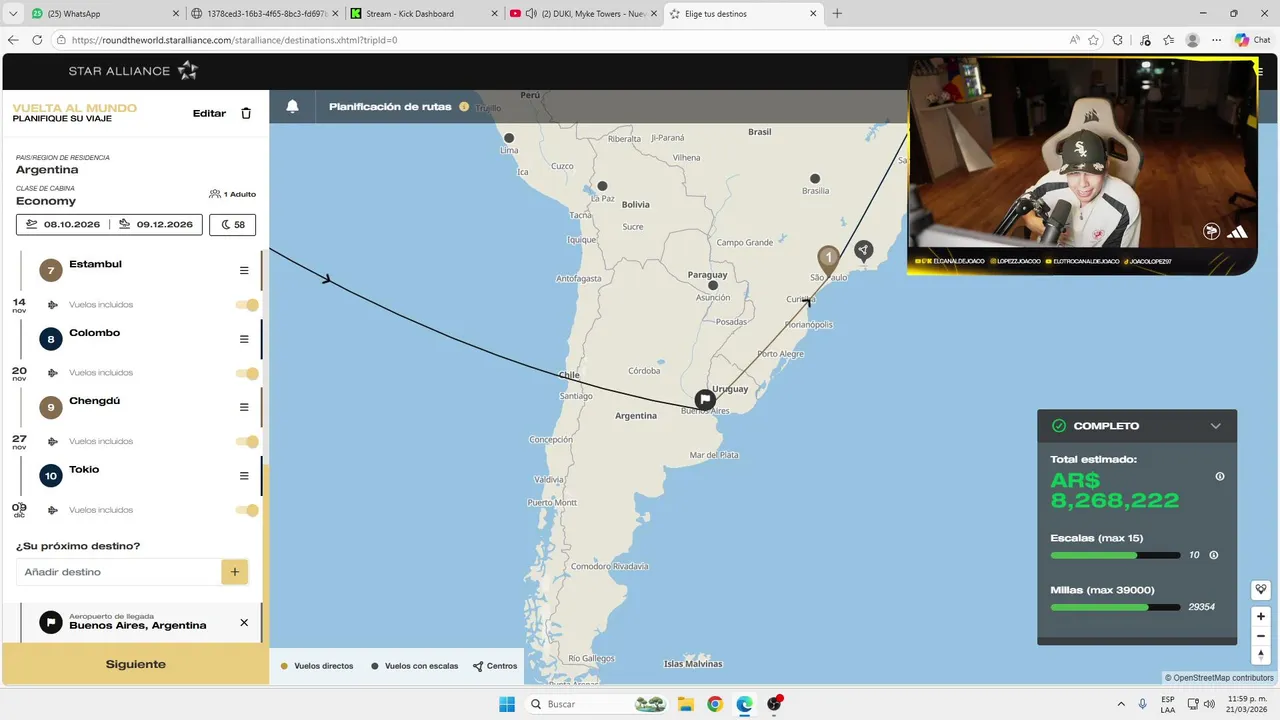Zoom in the map with plus button
1280x720 pixels.
pos(1261,616)
